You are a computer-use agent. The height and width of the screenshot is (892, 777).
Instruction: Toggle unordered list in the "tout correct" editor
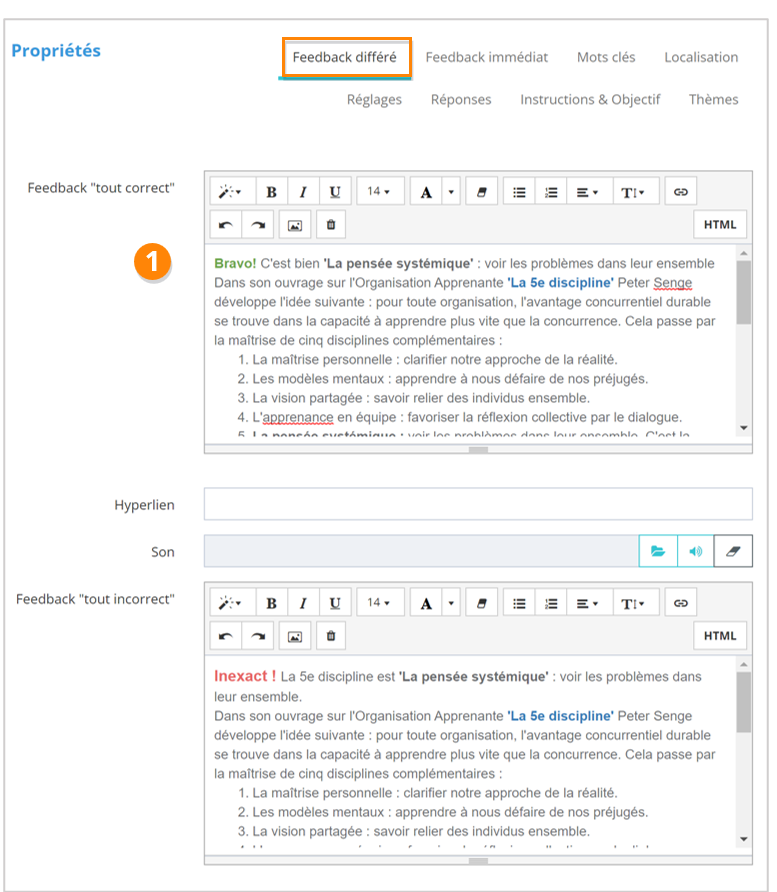(519, 192)
